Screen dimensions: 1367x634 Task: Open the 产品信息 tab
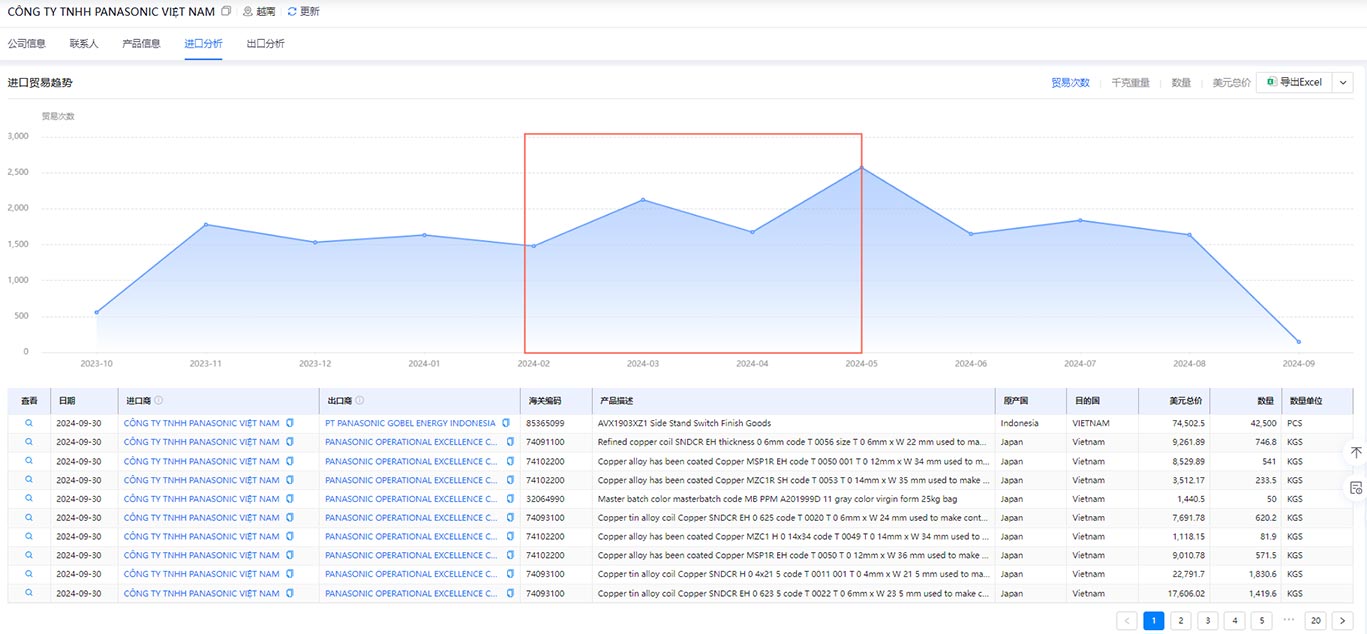141,43
